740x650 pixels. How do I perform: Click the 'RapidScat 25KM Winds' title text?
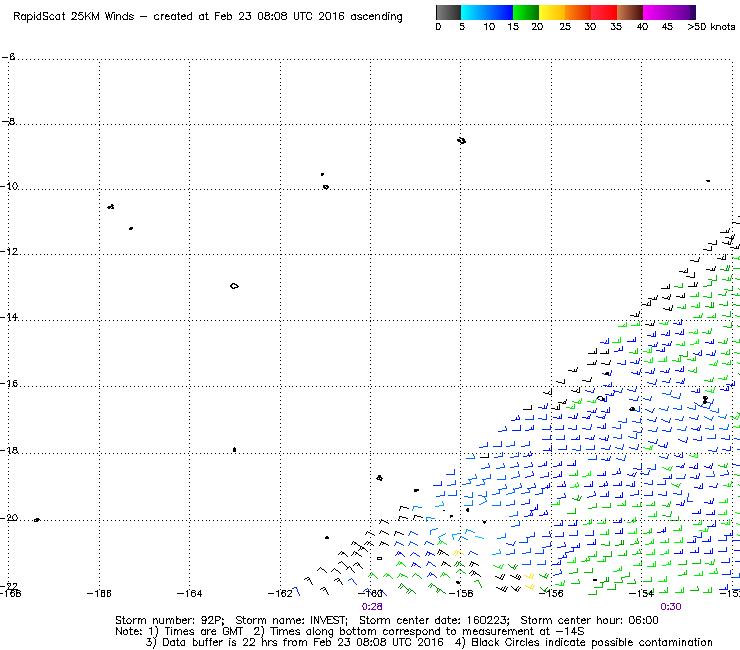pyautogui.click(x=74, y=17)
